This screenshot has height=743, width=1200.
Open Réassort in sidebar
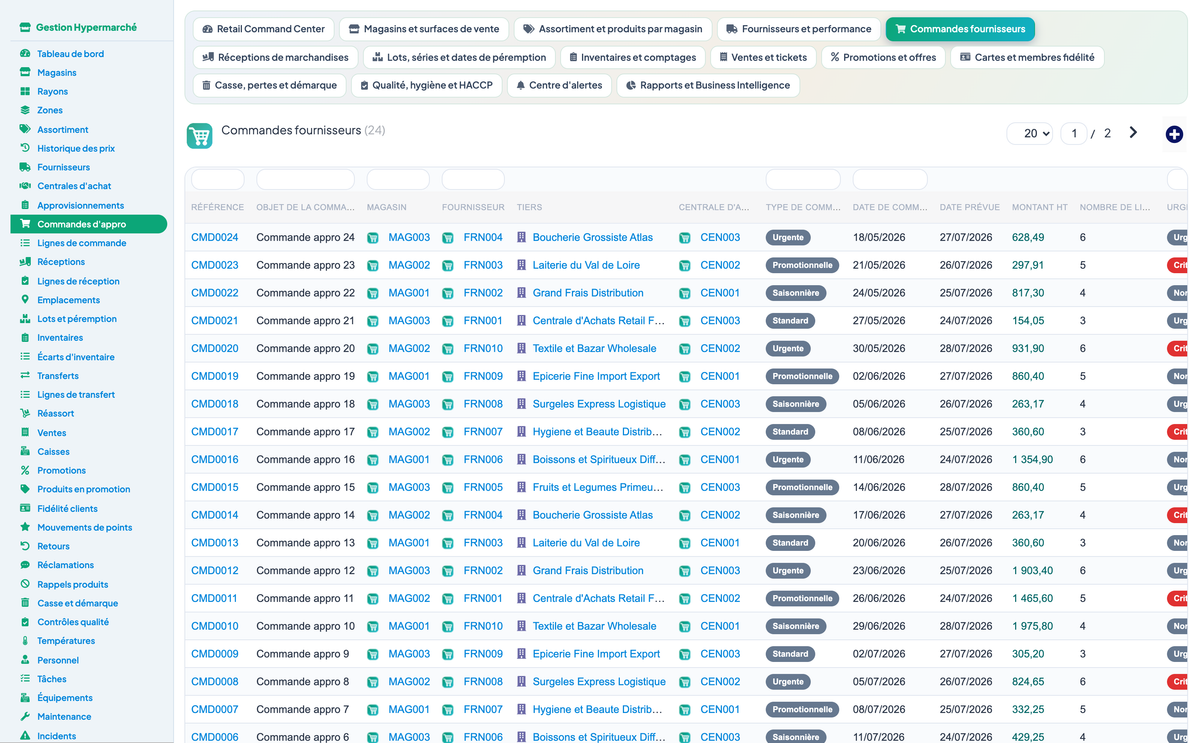(x=56, y=414)
